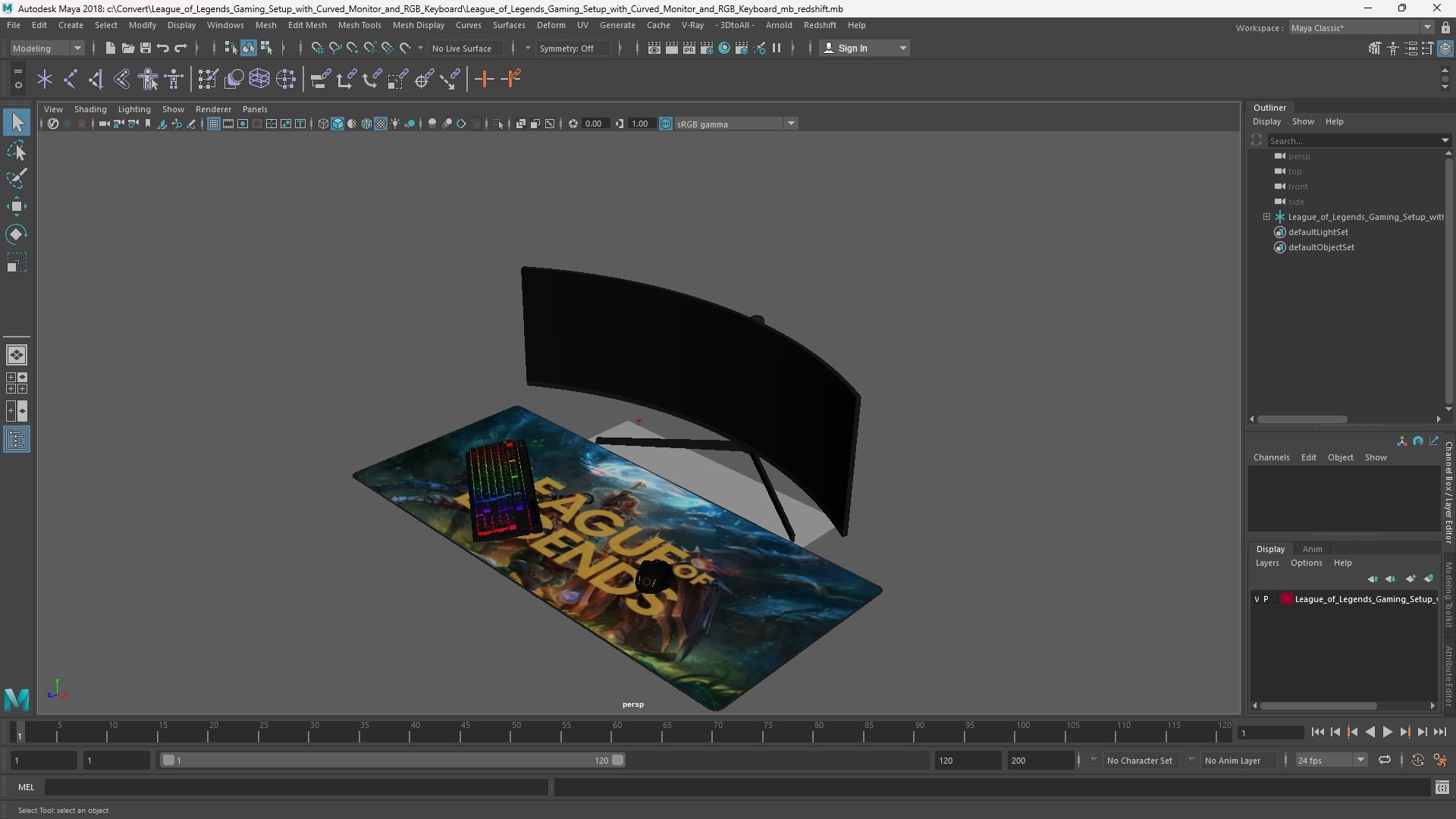Click the MEL command line input
The height and width of the screenshot is (819, 1456).
(296, 787)
